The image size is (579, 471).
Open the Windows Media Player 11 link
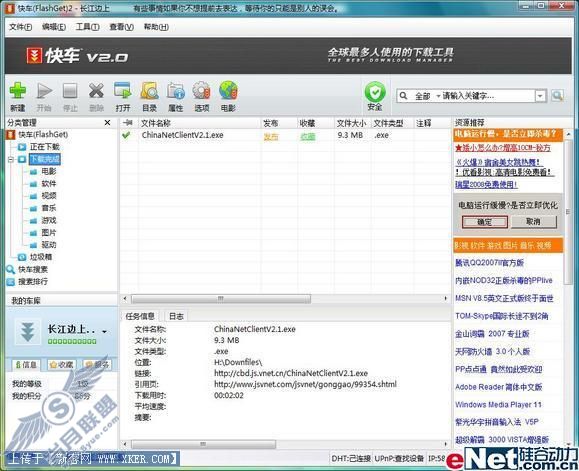498,405
